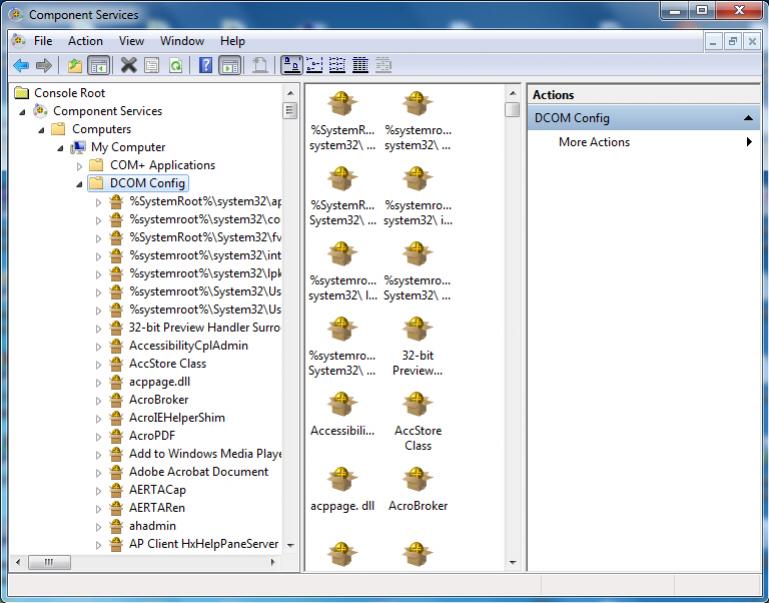Select AccStore Class in the tree
This screenshot has width=769, height=603.
[x=167, y=363]
